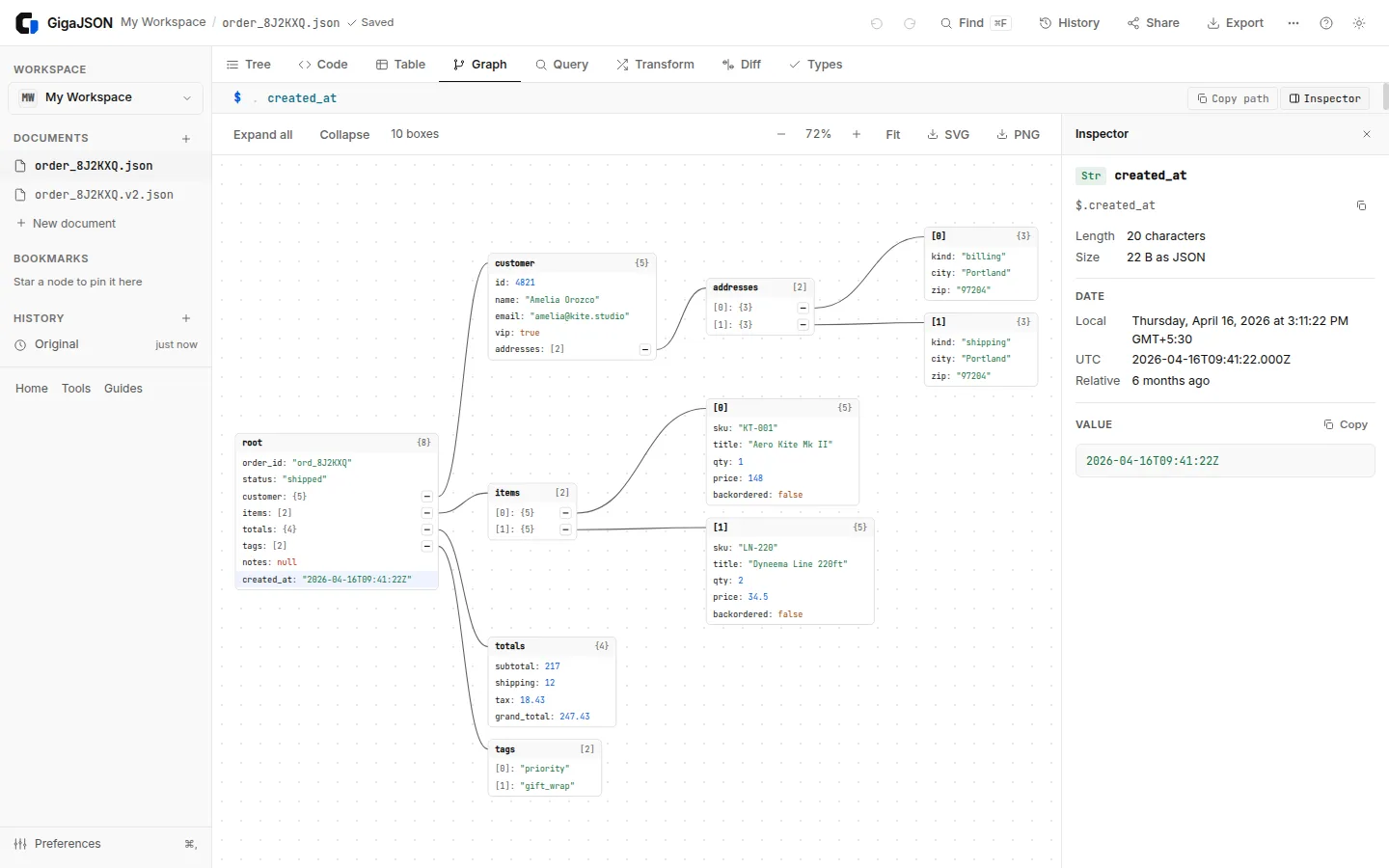Zoom in with the plus icon
Image resolution: width=1389 pixels, height=868 pixels.
(857, 134)
